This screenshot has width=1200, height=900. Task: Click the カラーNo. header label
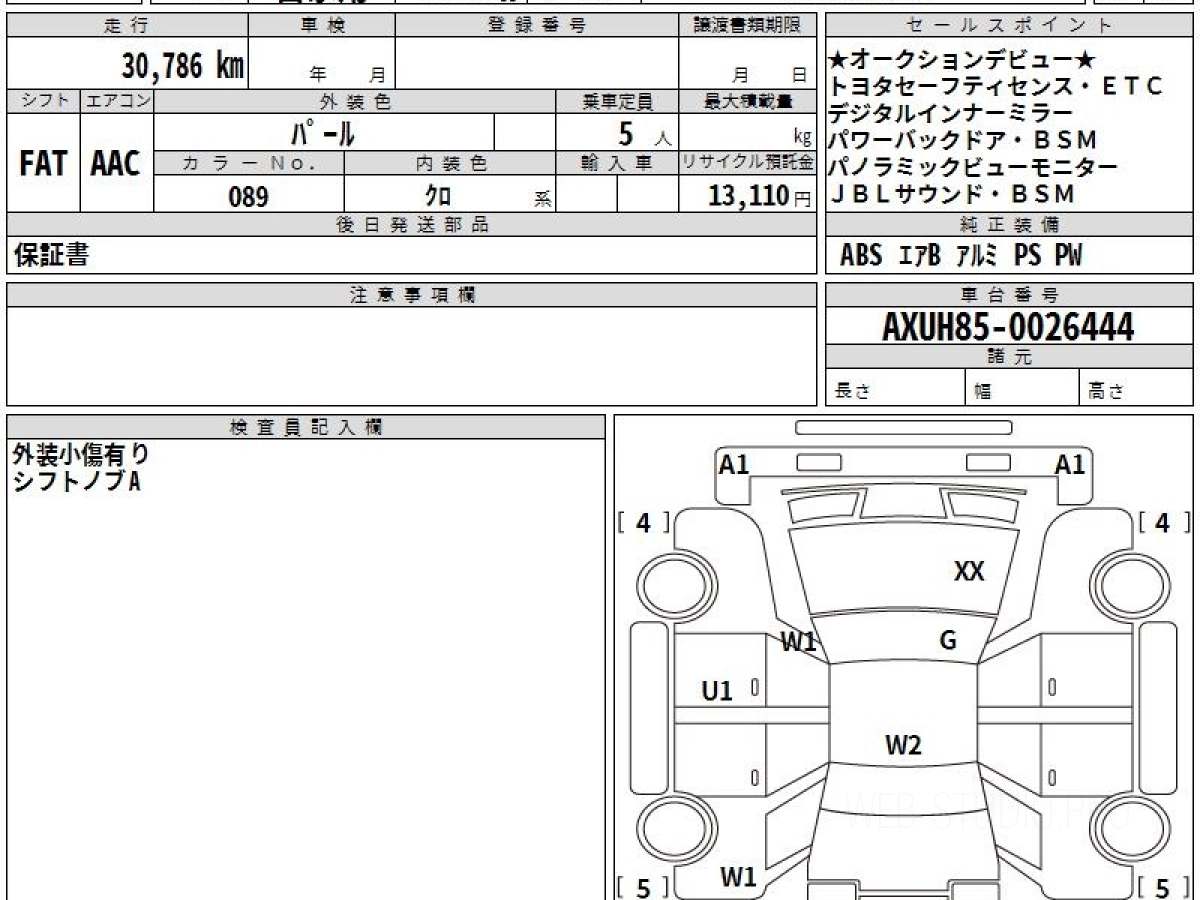tap(249, 163)
